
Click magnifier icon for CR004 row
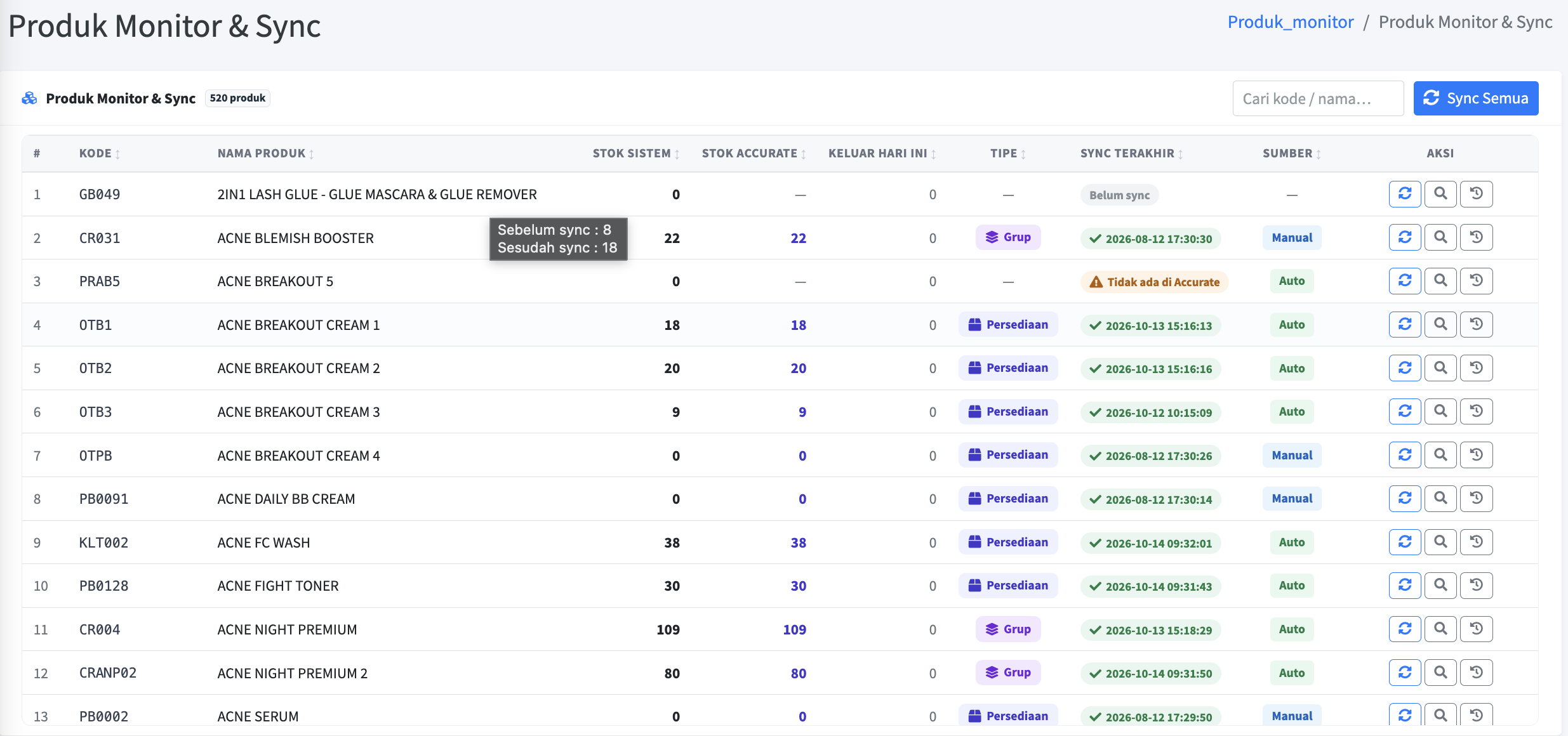(1440, 629)
